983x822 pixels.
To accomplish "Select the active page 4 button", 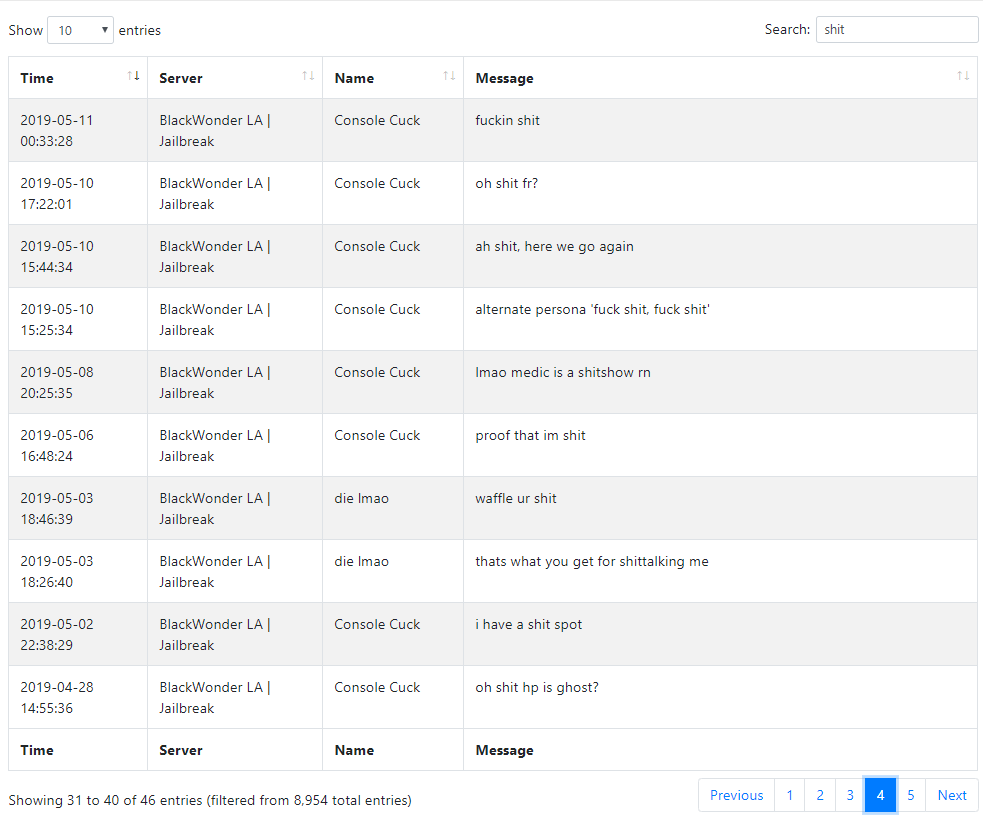I will [880, 795].
